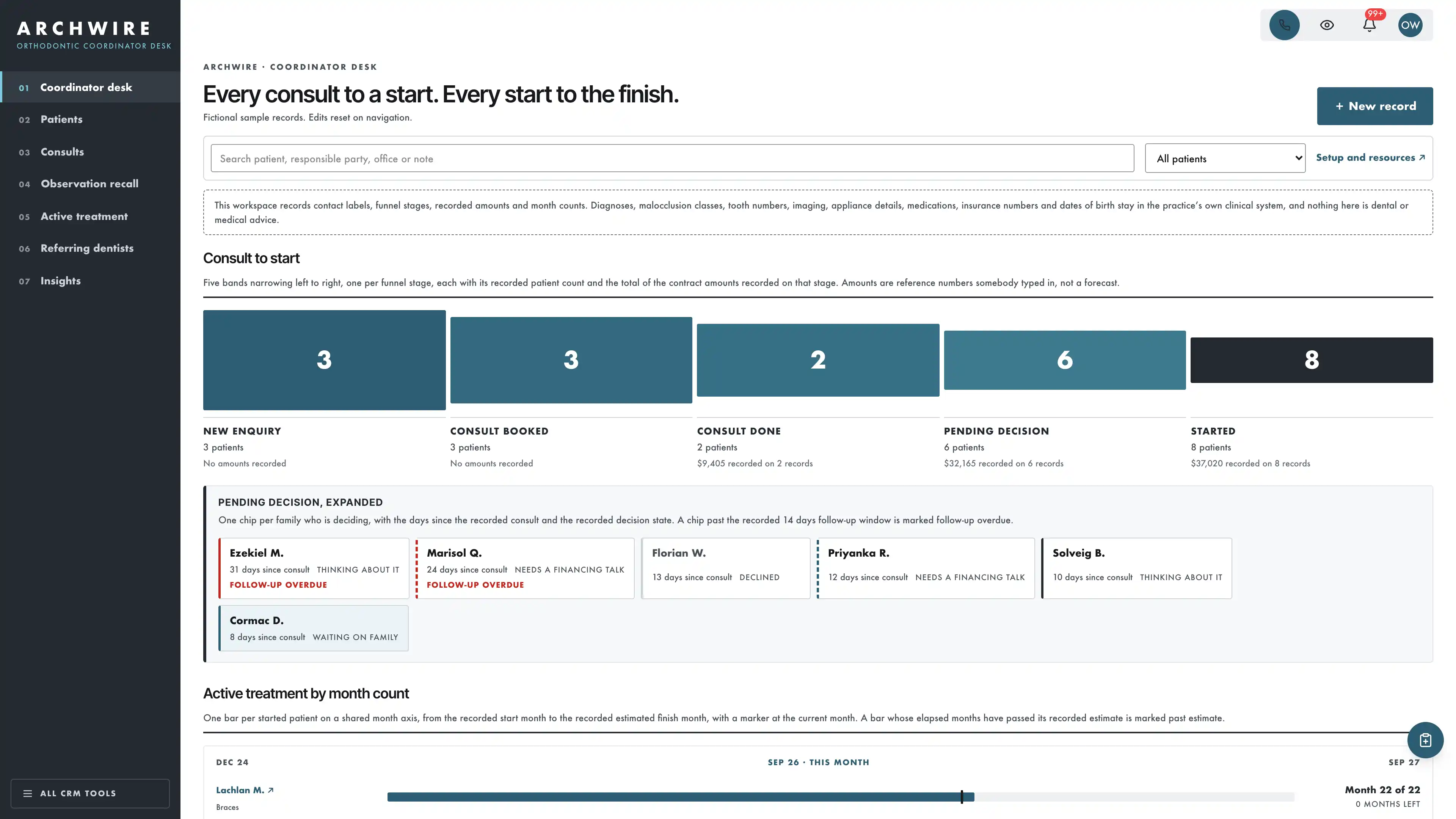Toggle the eye visibility icon

[x=1327, y=25]
